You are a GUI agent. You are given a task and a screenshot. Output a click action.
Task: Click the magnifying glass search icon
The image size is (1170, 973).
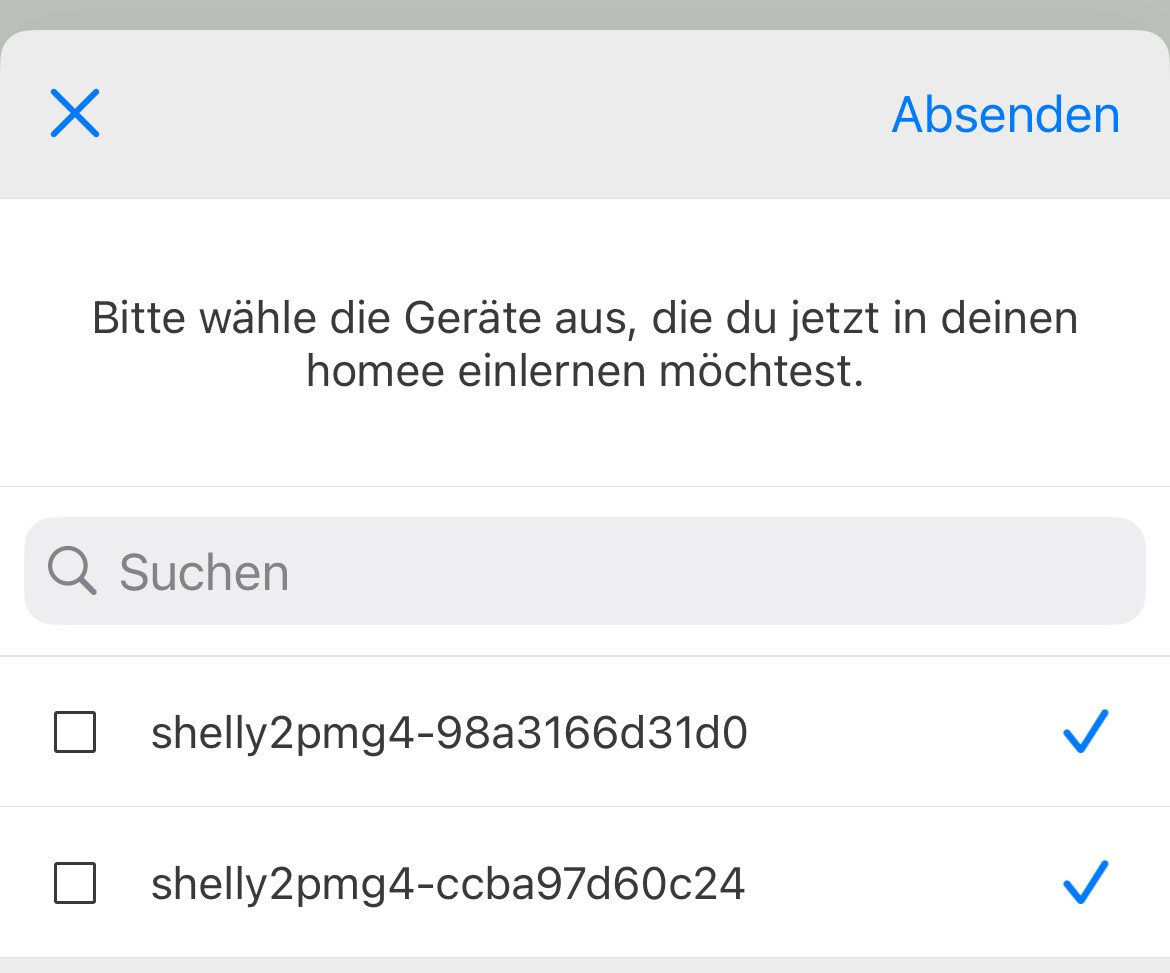pyautogui.click(x=72, y=572)
